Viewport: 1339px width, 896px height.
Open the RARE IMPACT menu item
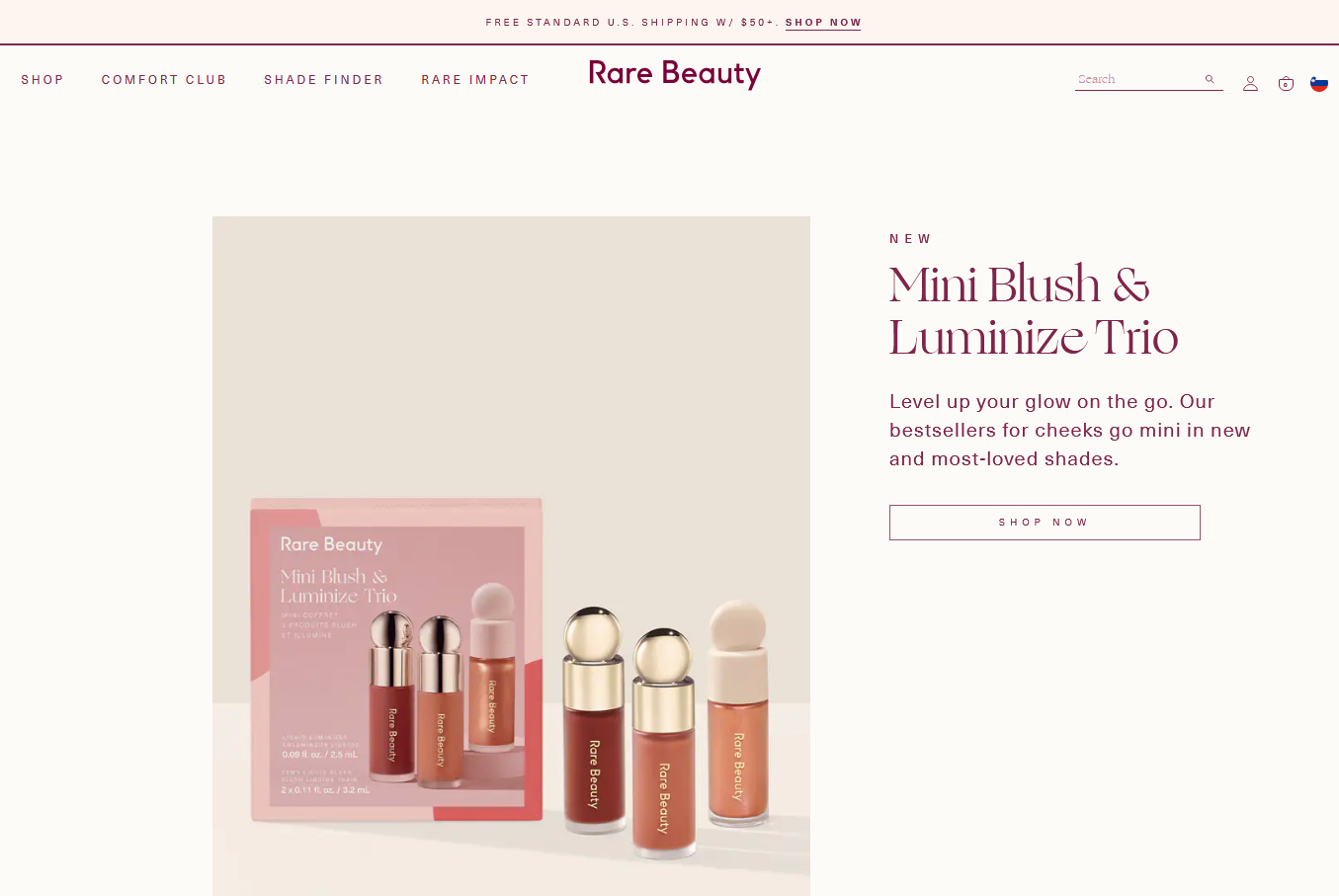pyautogui.click(x=475, y=80)
